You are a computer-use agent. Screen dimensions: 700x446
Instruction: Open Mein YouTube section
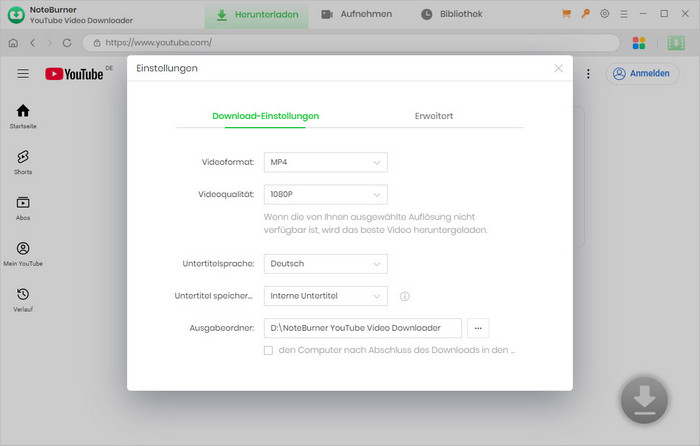(x=23, y=254)
